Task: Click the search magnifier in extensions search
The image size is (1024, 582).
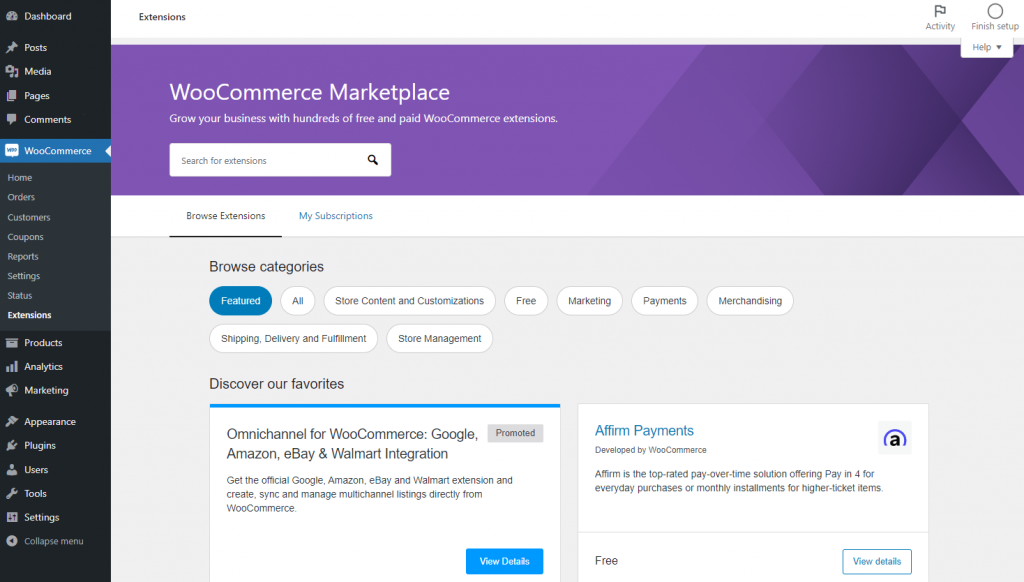Action: click(373, 159)
